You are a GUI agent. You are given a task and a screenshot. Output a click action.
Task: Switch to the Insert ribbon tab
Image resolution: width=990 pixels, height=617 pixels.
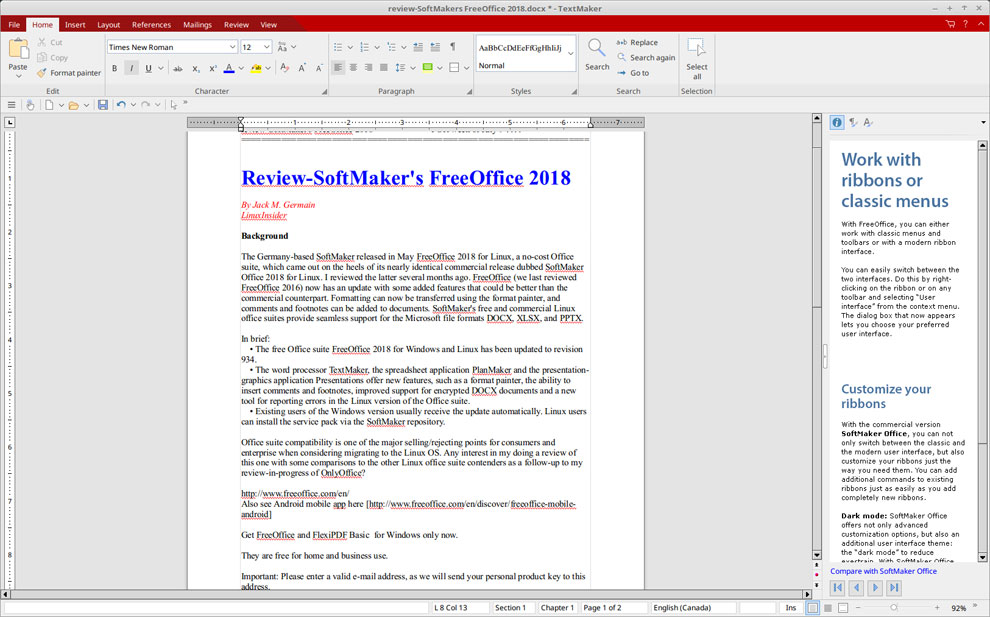coord(75,25)
